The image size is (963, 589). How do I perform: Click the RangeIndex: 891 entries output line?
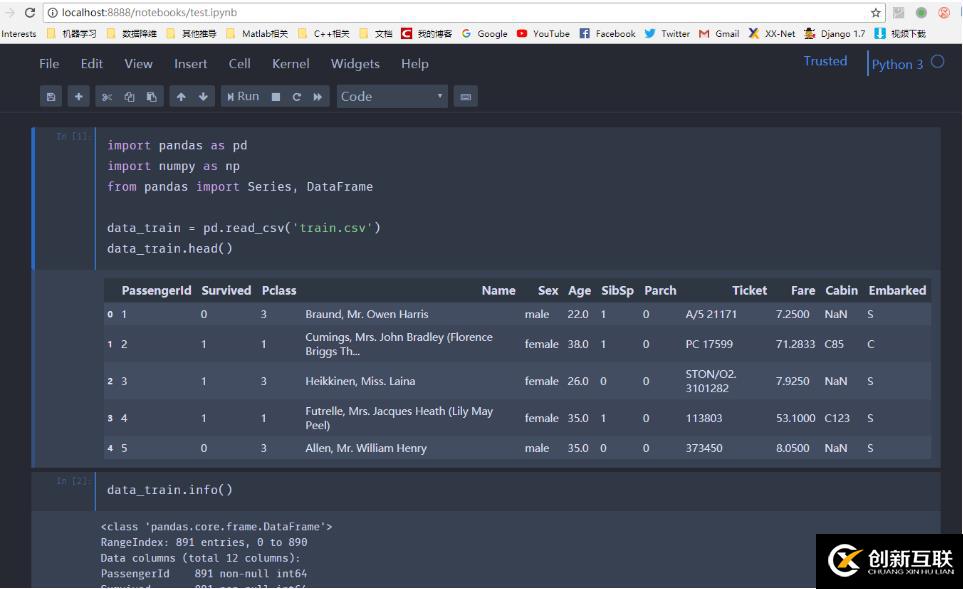(204, 542)
